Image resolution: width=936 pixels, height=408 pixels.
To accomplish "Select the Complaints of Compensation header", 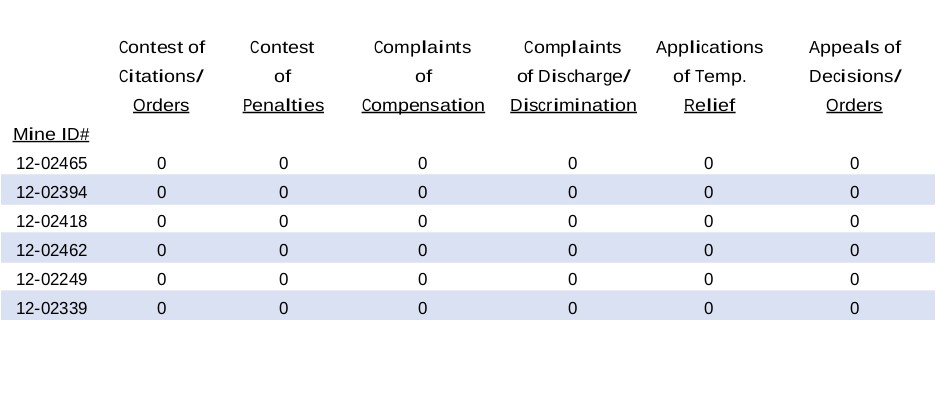I will (422, 76).
